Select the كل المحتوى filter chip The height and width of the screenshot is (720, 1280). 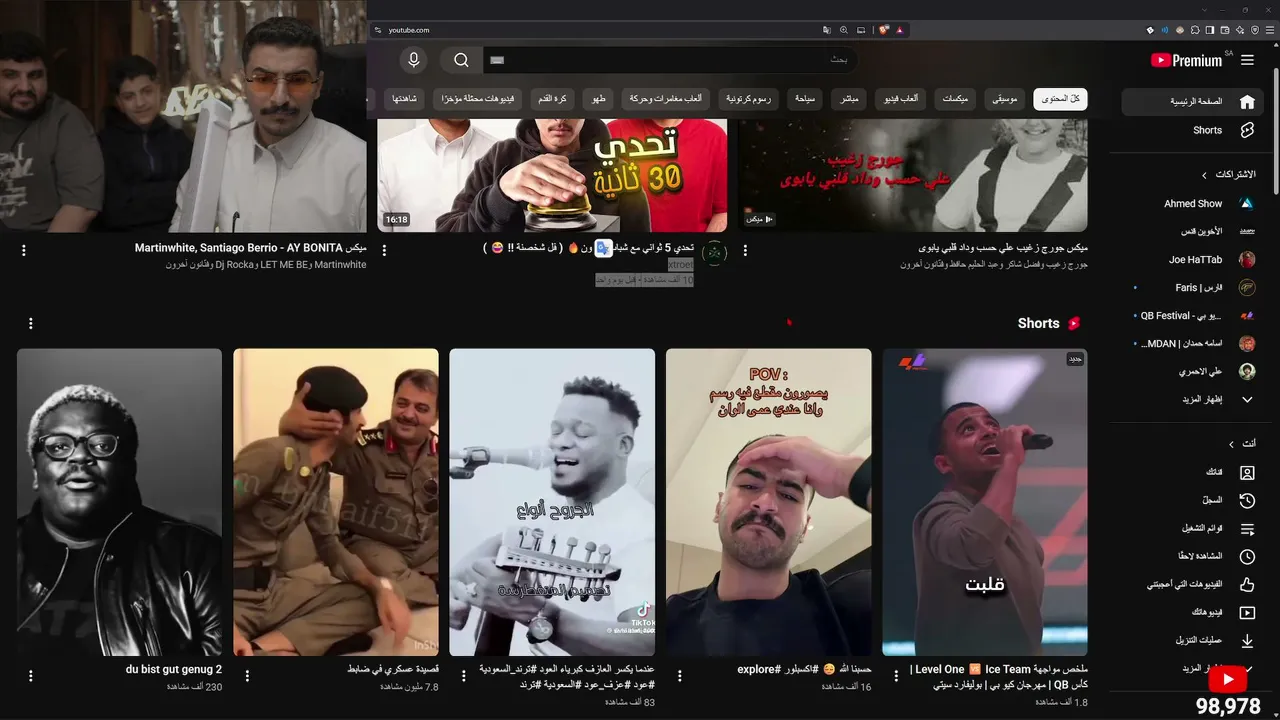[x=1060, y=99]
